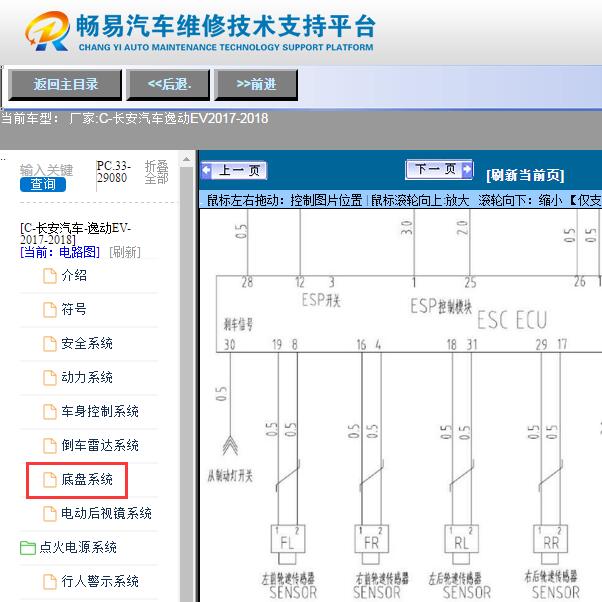Click the page icon beside 车身控制系统
The height and width of the screenshot is (602, 602).
(x=50, y=411)
